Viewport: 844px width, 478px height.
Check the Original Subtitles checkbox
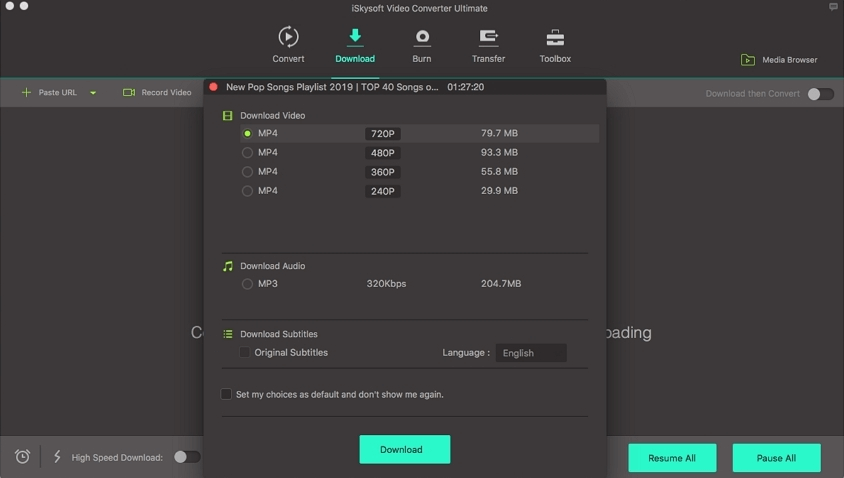pyautogui.click(x=244, y=352)
